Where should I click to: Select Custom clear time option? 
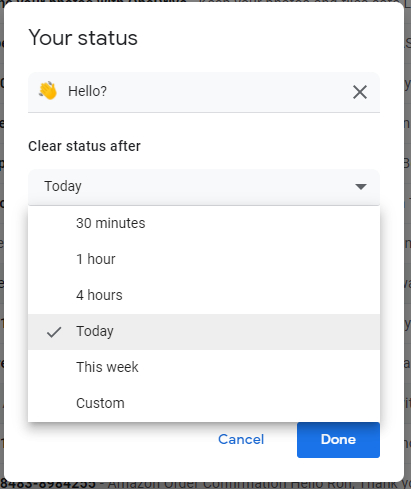204,403
